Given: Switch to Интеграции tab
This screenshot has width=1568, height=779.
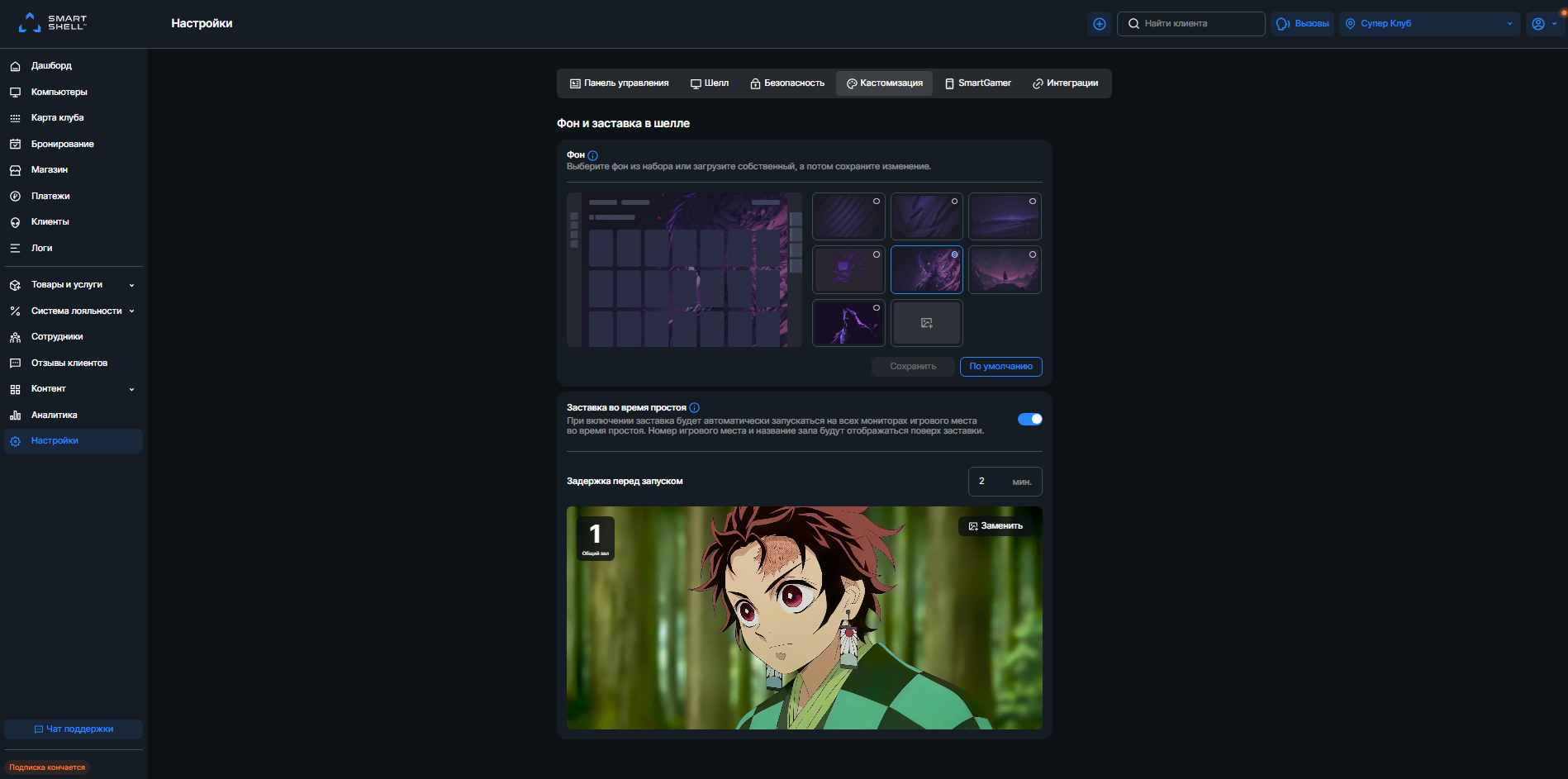Looking at the screenshot, I should pos(1066,83).
